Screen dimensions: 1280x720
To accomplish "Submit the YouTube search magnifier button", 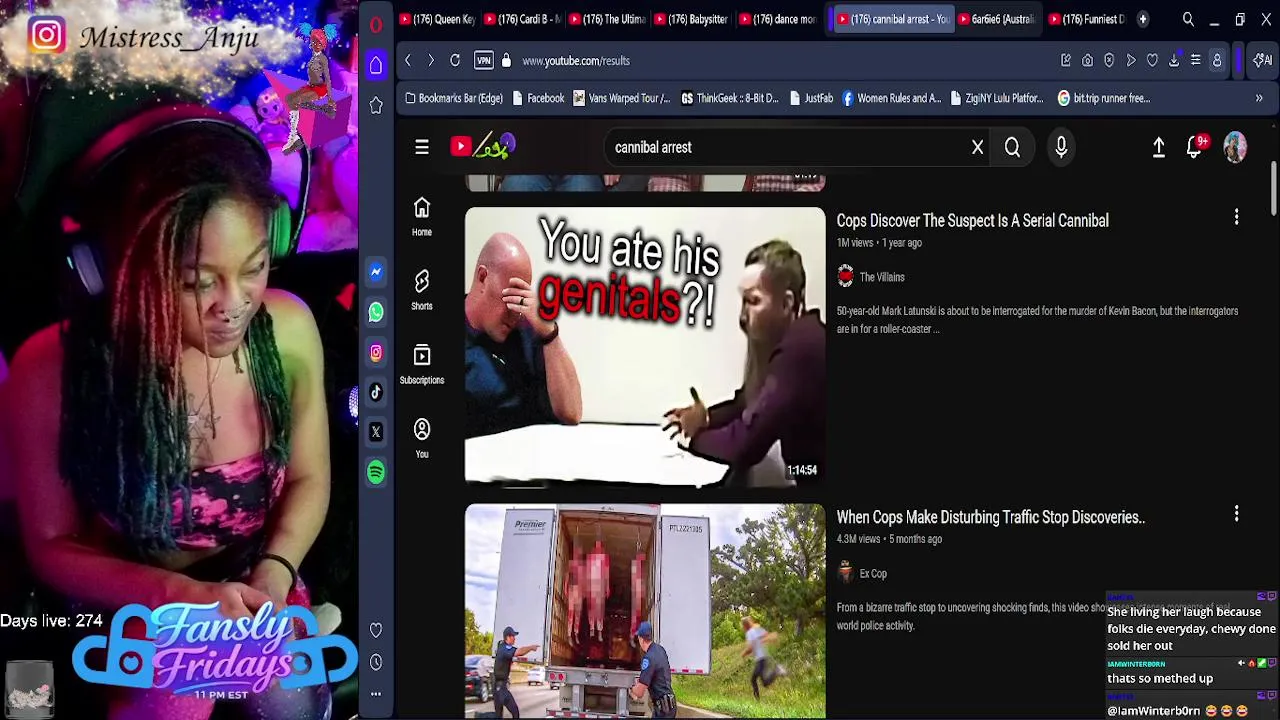I will [1012, 147].
